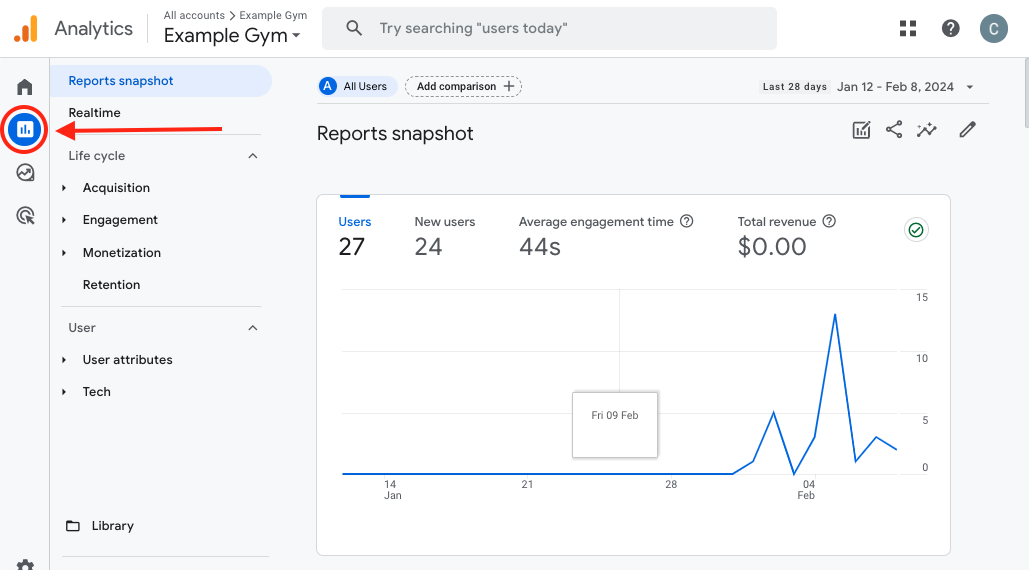Open the Advertising cursor-target icon
1029x570 pixels.
25,215
